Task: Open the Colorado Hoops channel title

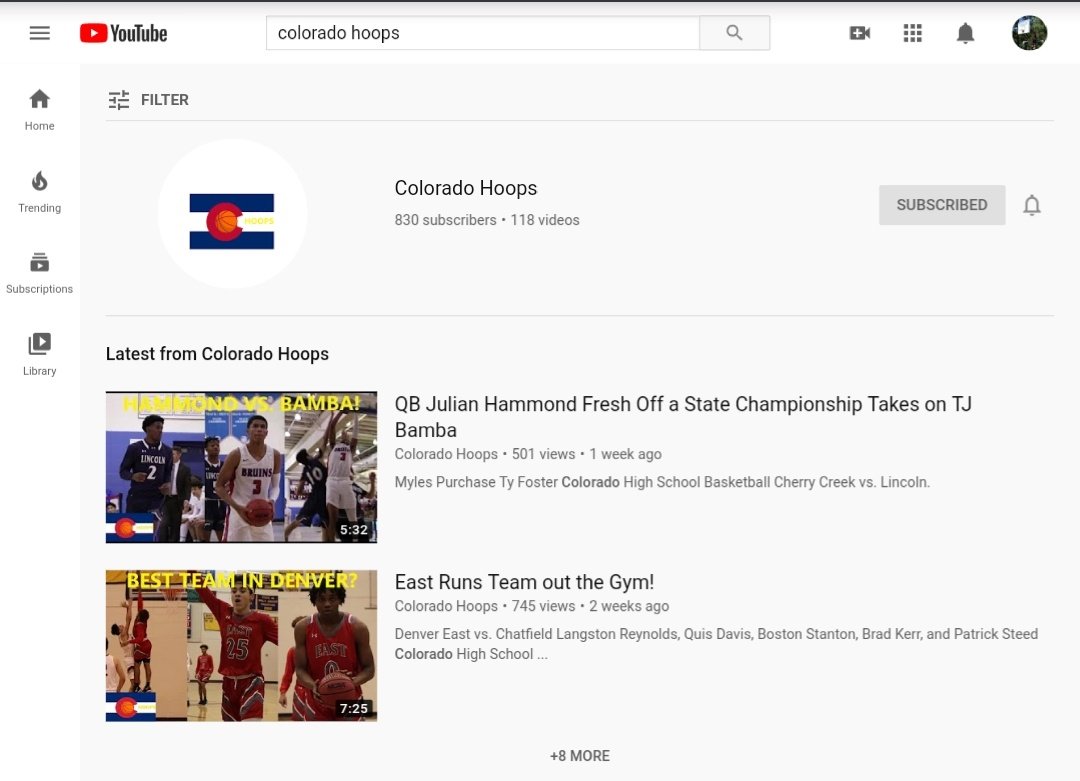Action: pos(466,188)
